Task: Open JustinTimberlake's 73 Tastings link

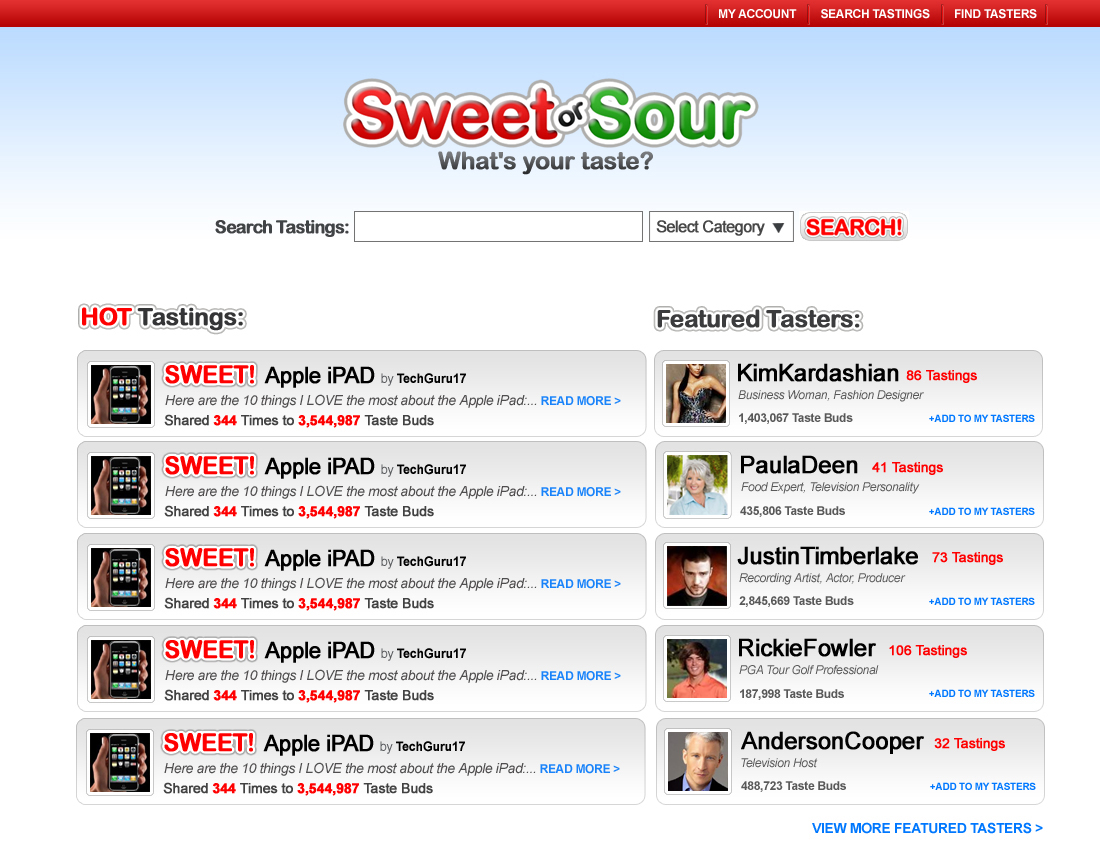Action: [x=967, y=558]
